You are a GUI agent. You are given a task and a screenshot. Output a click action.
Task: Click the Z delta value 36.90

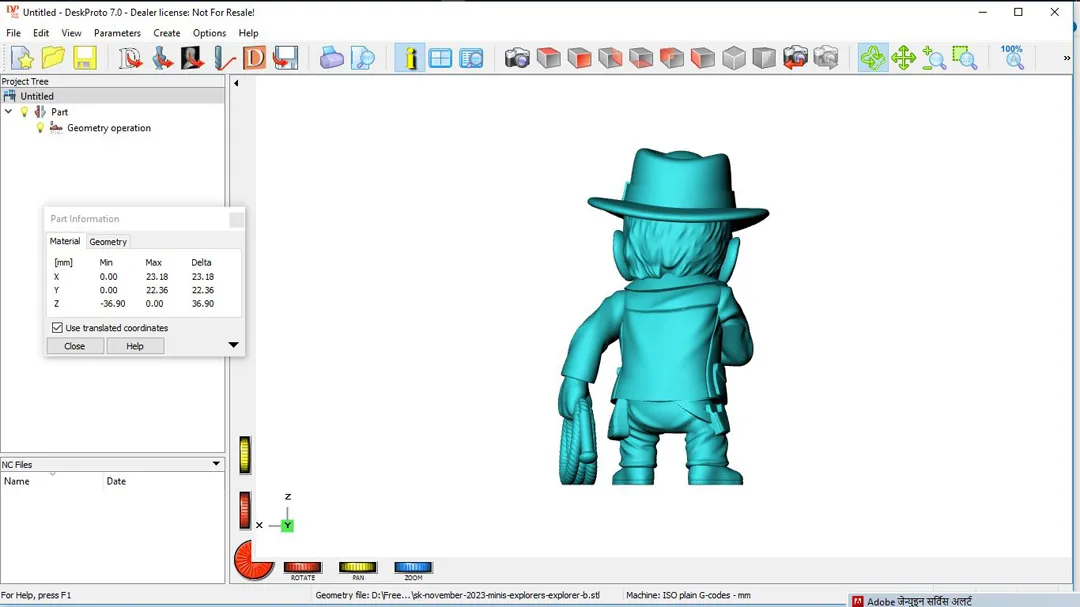[202, 303]
